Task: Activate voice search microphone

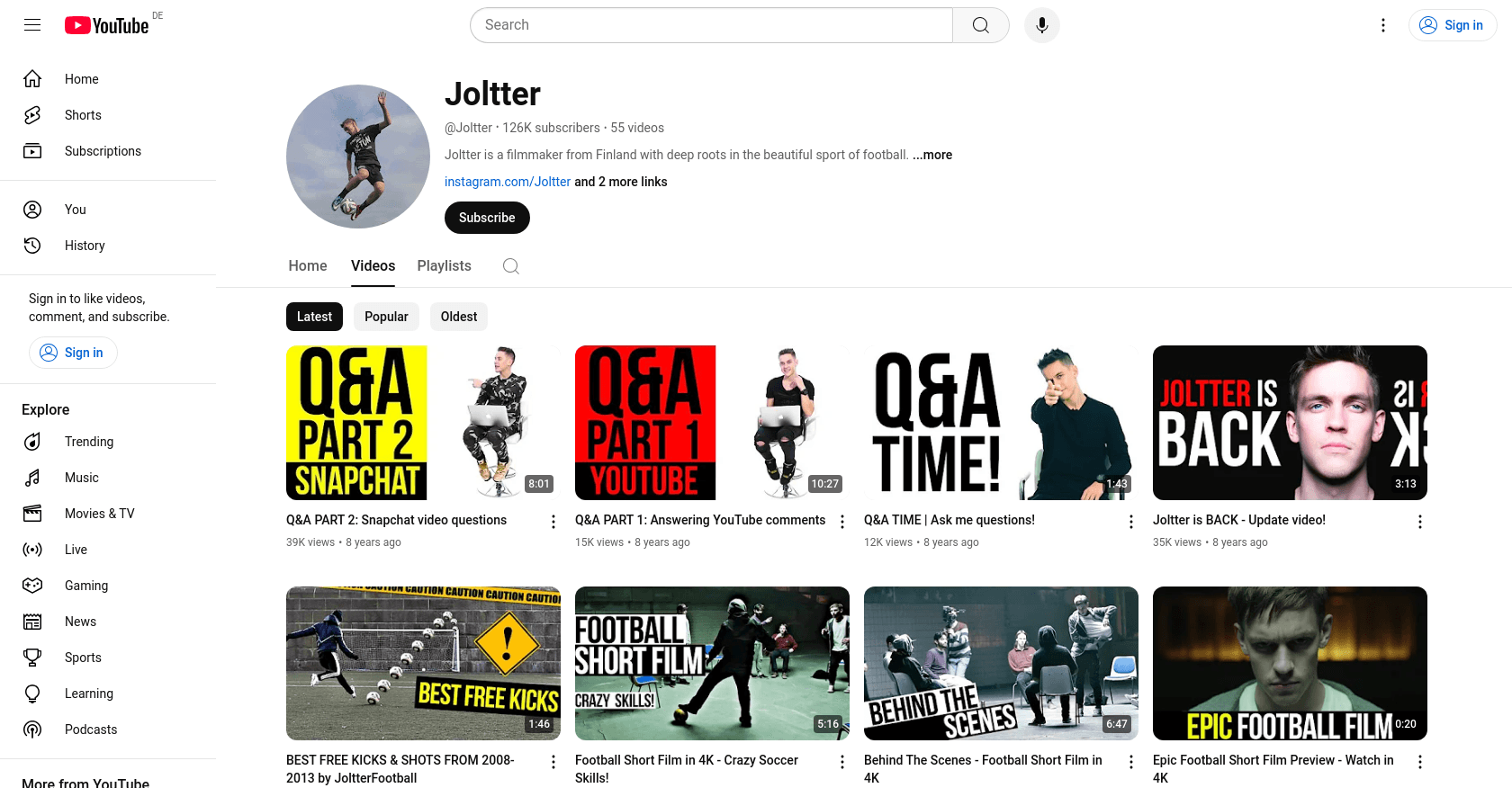Action: point(1042,25)
